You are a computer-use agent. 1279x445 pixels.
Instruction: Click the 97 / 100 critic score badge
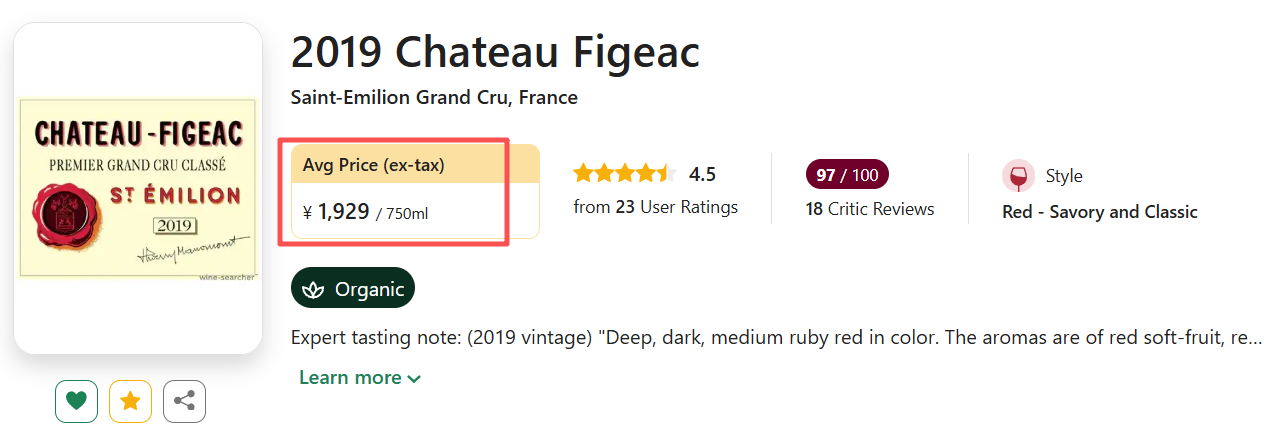tap(846, 175)
